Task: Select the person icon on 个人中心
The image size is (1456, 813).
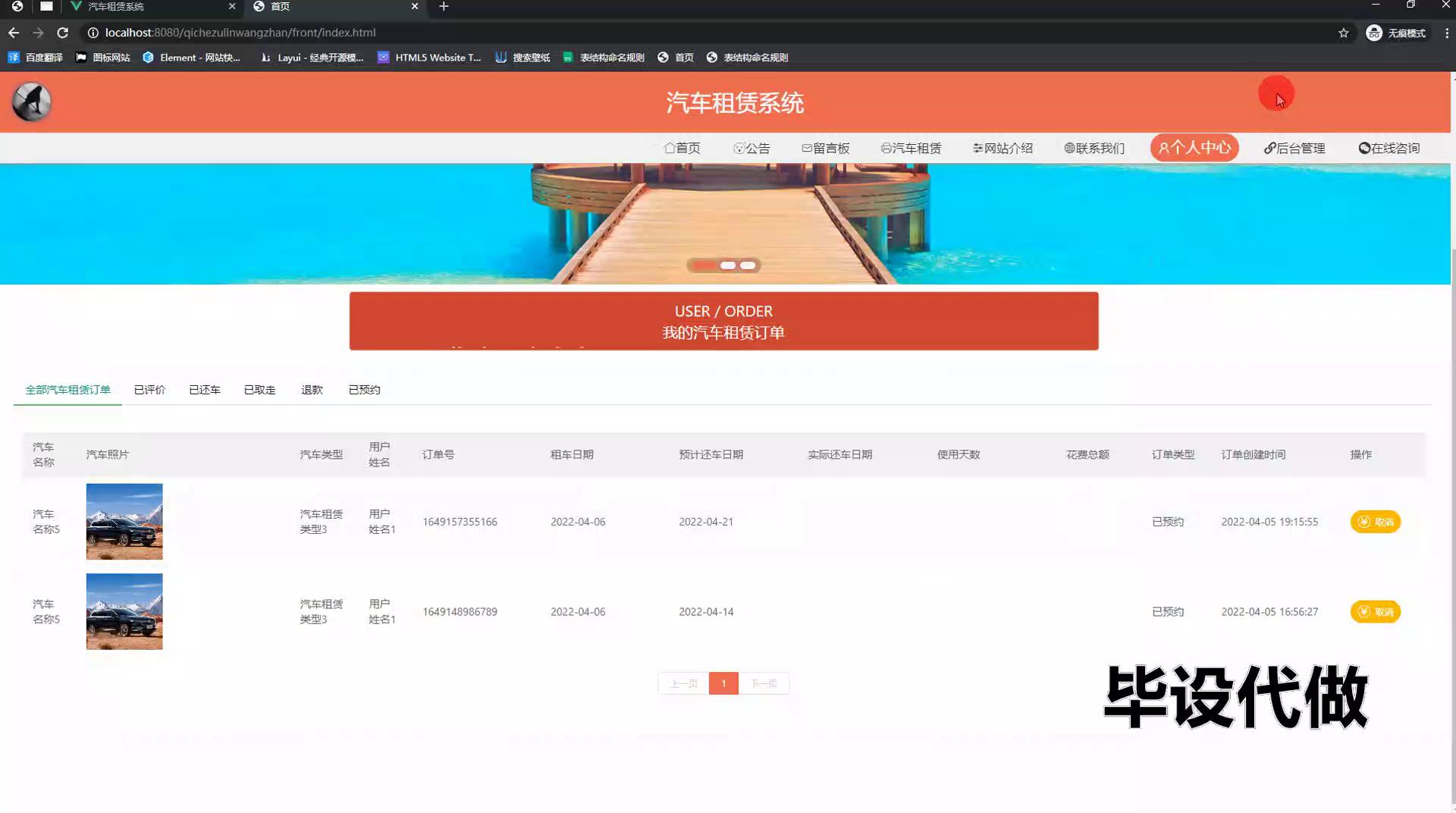Action: 1163,148
